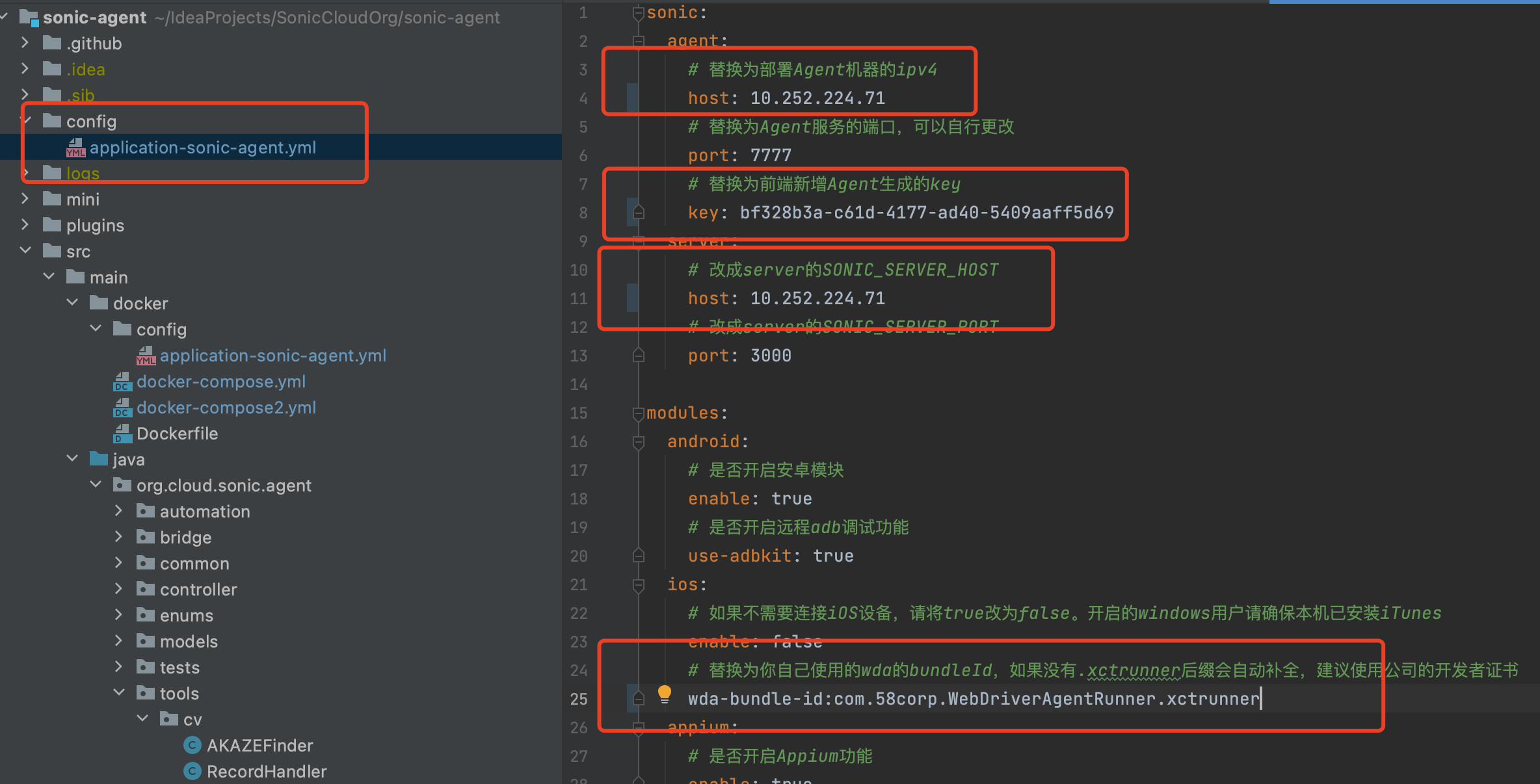The image size is (1540, 784).
Task: Select the common package
Action: click(194, 564)
